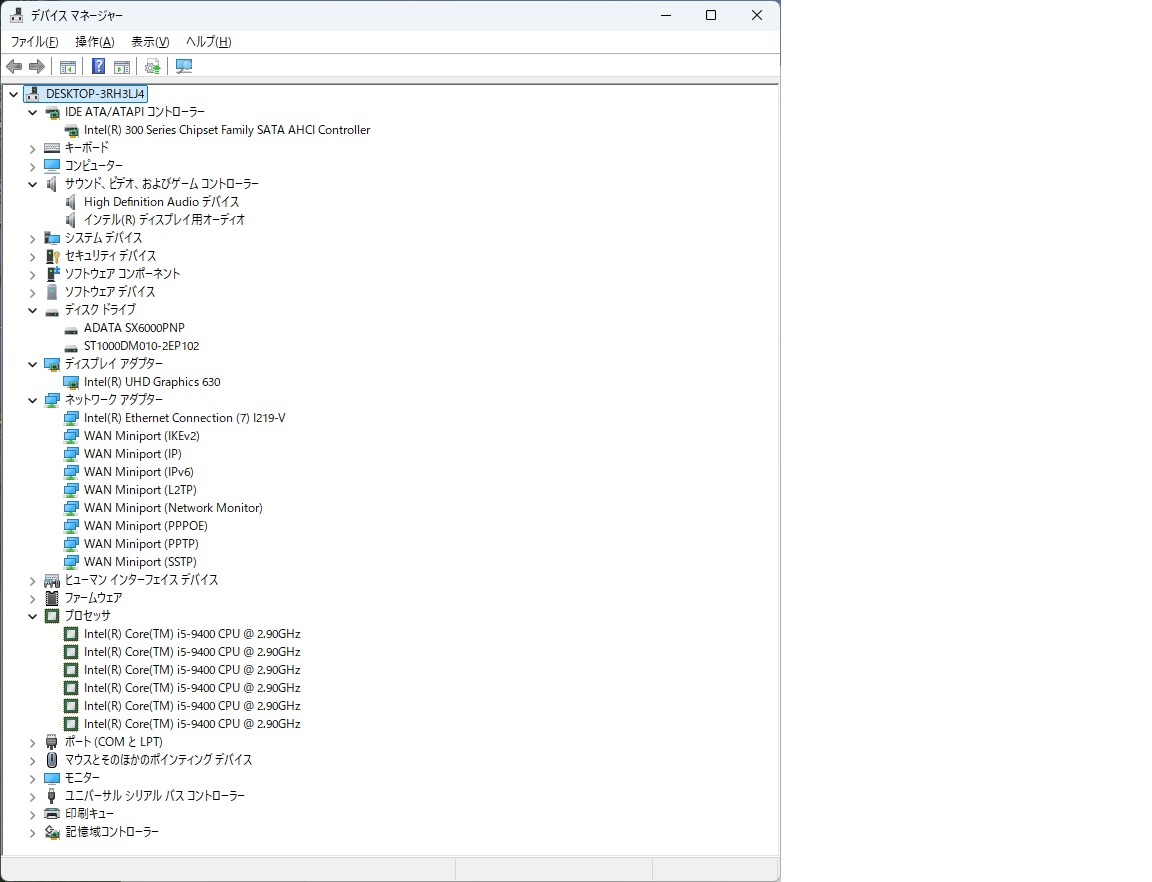Image resolution: width=1152 pixels, height=882 pixels.
Task: Toggle the show/hide console tree icon
Action: 68,67
